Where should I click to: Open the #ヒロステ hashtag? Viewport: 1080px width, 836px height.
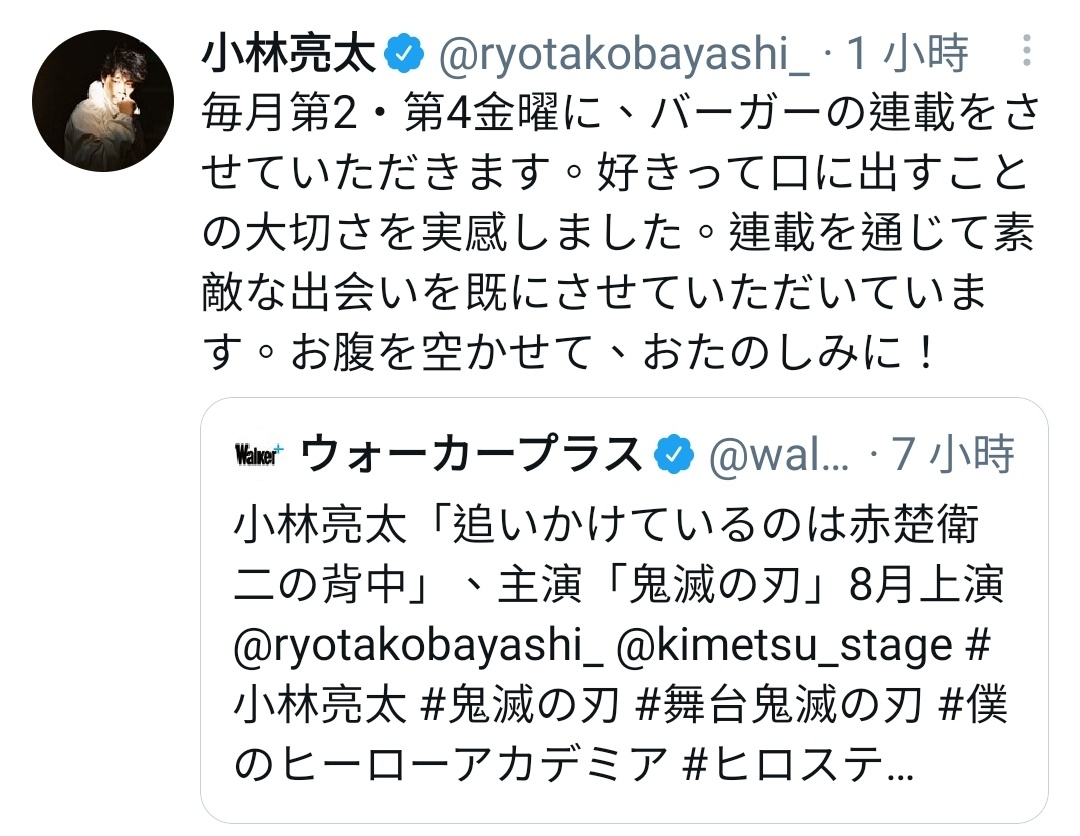(x=797, y=766)
